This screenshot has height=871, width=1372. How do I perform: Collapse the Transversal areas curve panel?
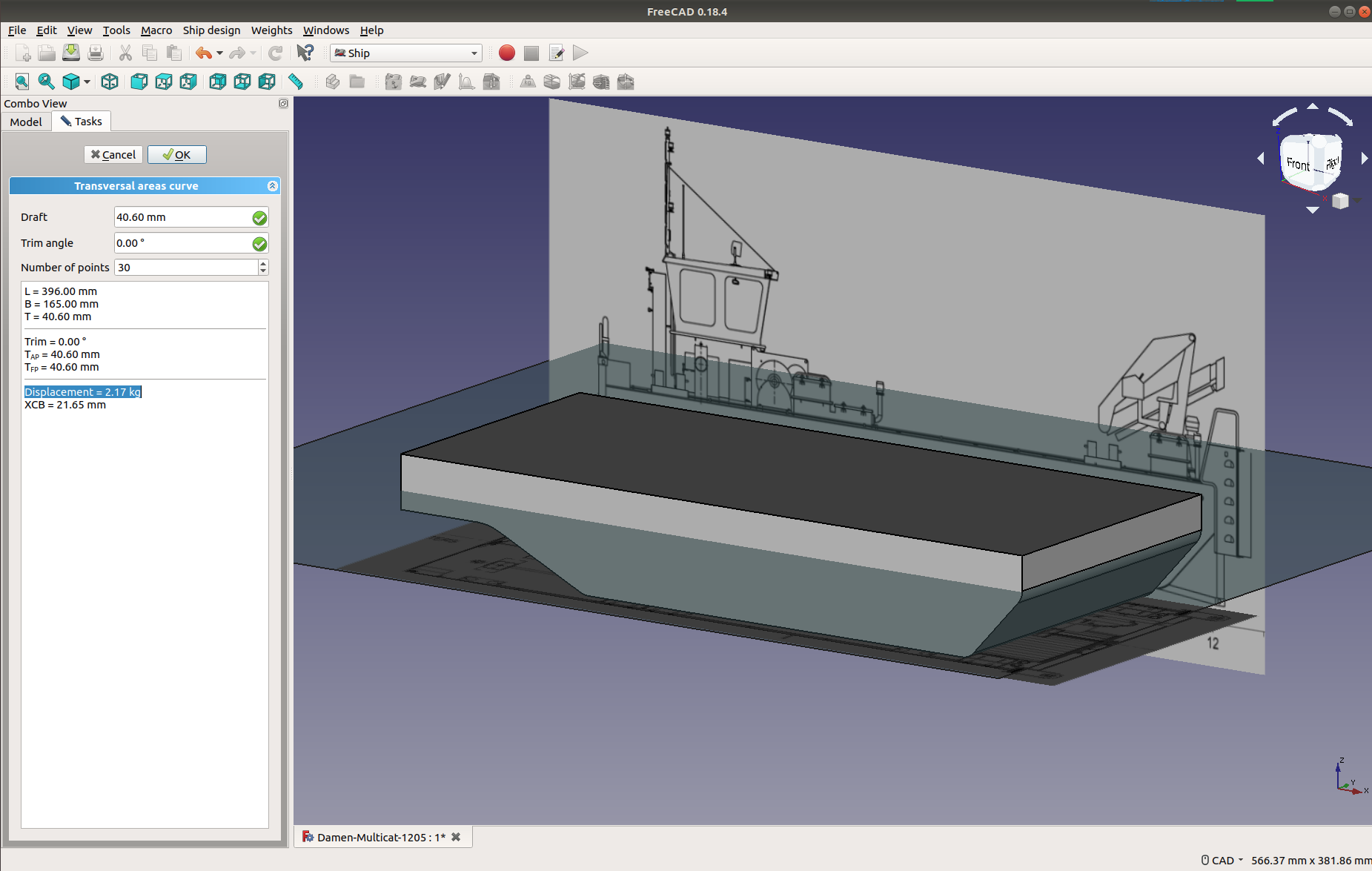[273, 186]
